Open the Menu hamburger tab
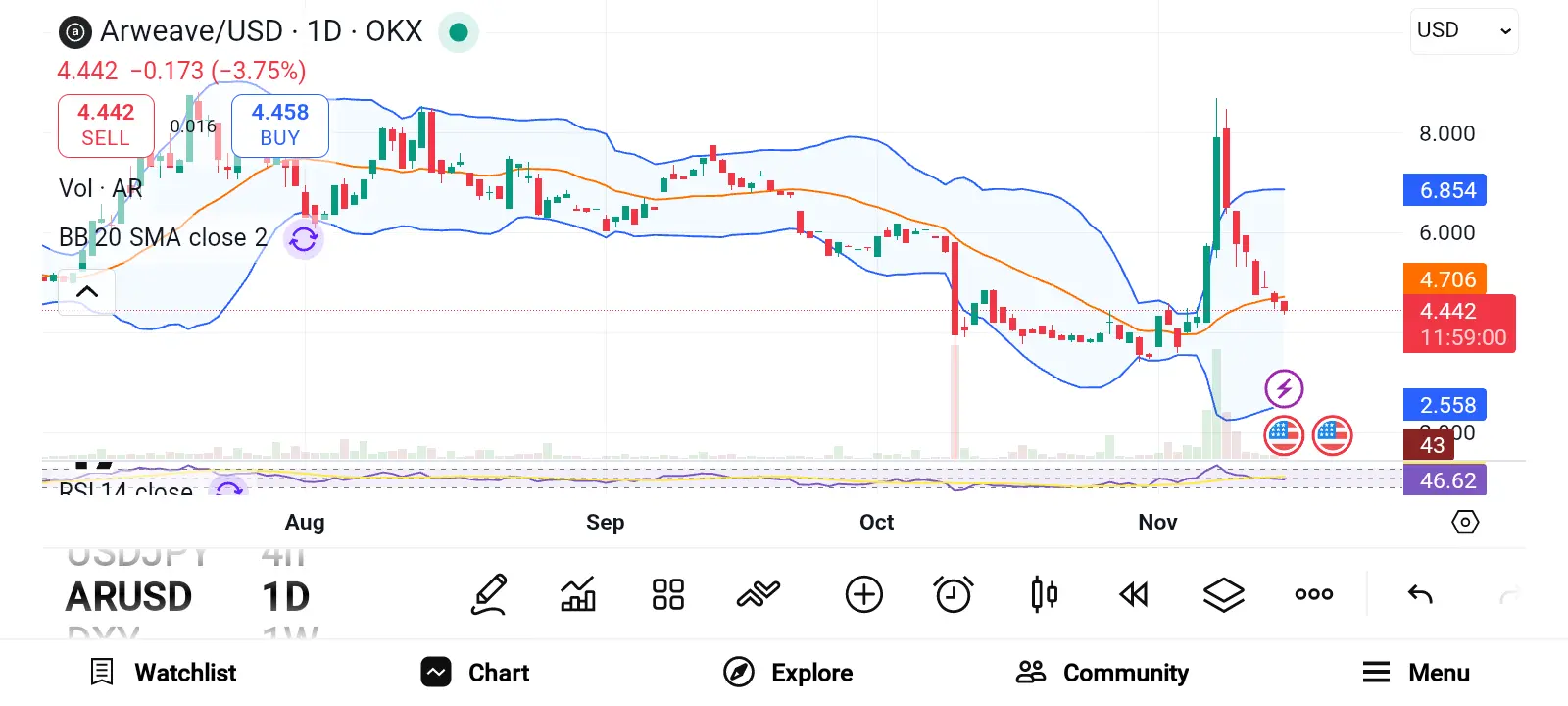1568x706 pixels. [x=1416, y=673]
